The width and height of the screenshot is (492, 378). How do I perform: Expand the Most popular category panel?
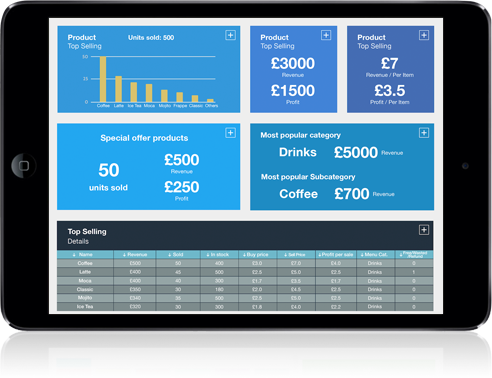[424, 133]
